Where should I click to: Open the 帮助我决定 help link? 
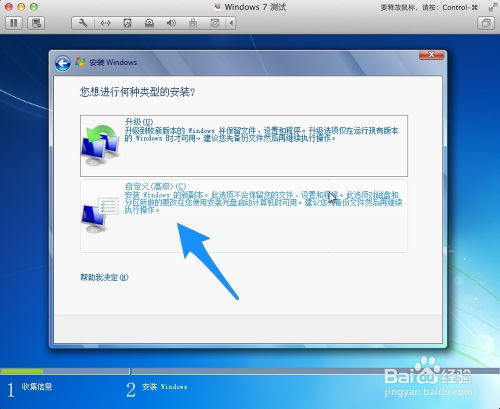tap(104, 277)
